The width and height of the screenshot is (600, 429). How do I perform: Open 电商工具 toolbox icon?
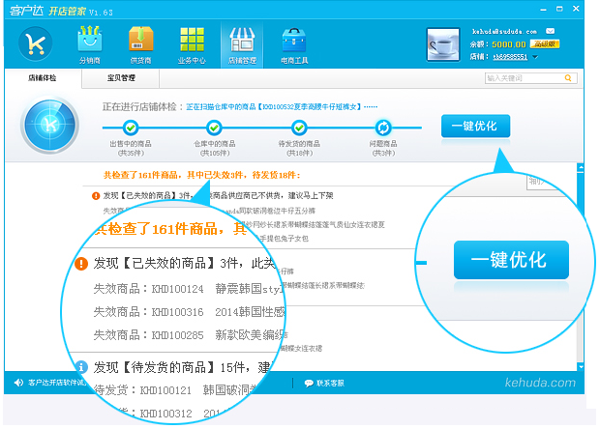coord(294,42)
